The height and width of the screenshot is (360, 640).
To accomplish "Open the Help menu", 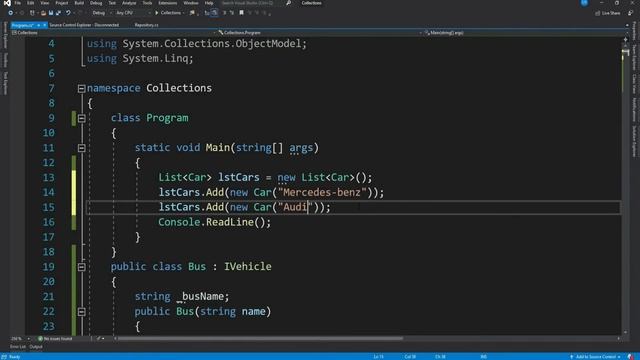I will (x=209, y=3).
